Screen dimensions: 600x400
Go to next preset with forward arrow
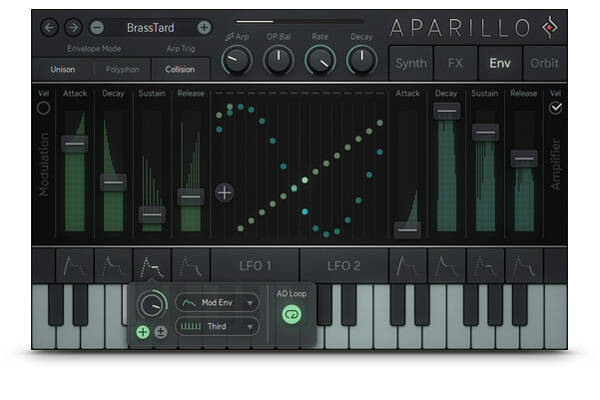(73, 28)
